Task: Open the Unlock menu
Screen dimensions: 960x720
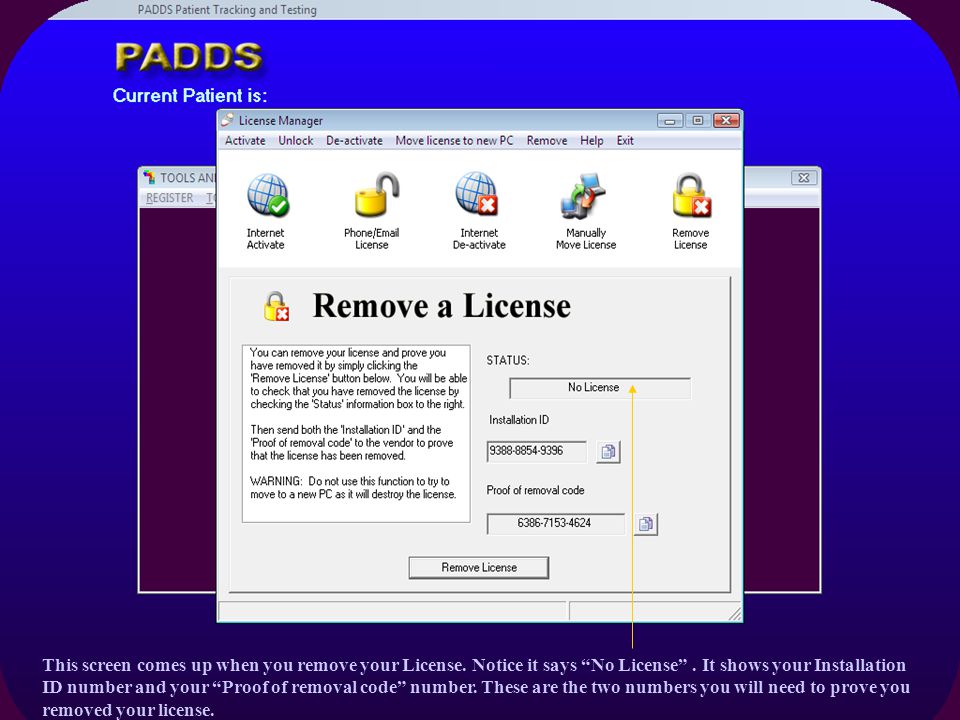Action: click(x=296, y=141)
